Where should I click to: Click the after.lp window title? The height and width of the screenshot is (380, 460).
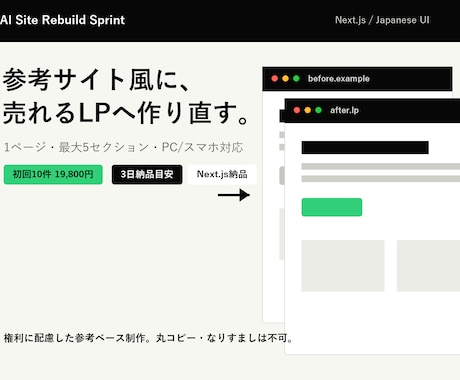(x=344, y=110)
